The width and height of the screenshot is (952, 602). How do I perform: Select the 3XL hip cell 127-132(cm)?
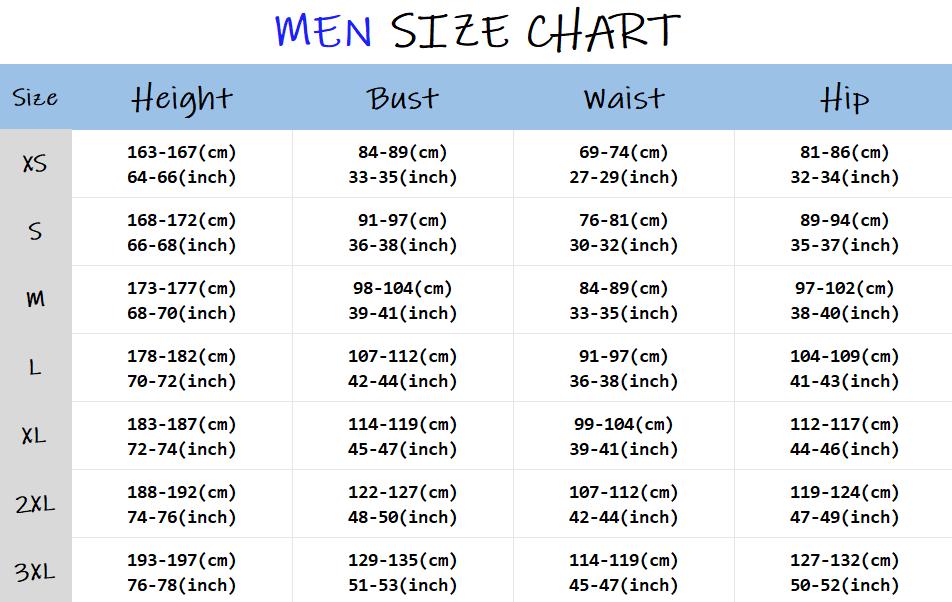point(845,560)
